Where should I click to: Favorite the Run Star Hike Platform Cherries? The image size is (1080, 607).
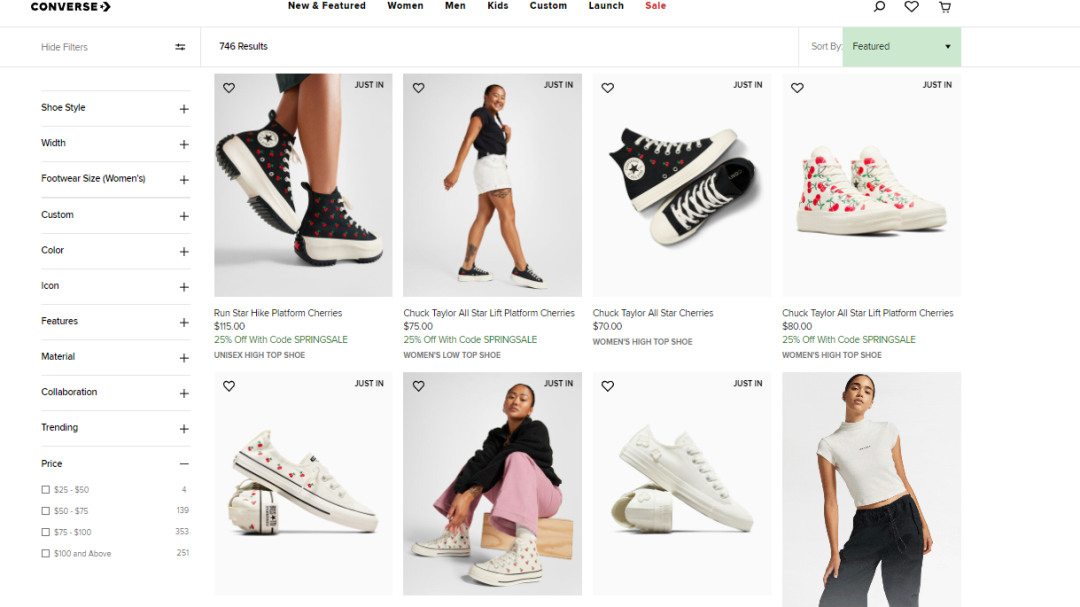[229, 88]
